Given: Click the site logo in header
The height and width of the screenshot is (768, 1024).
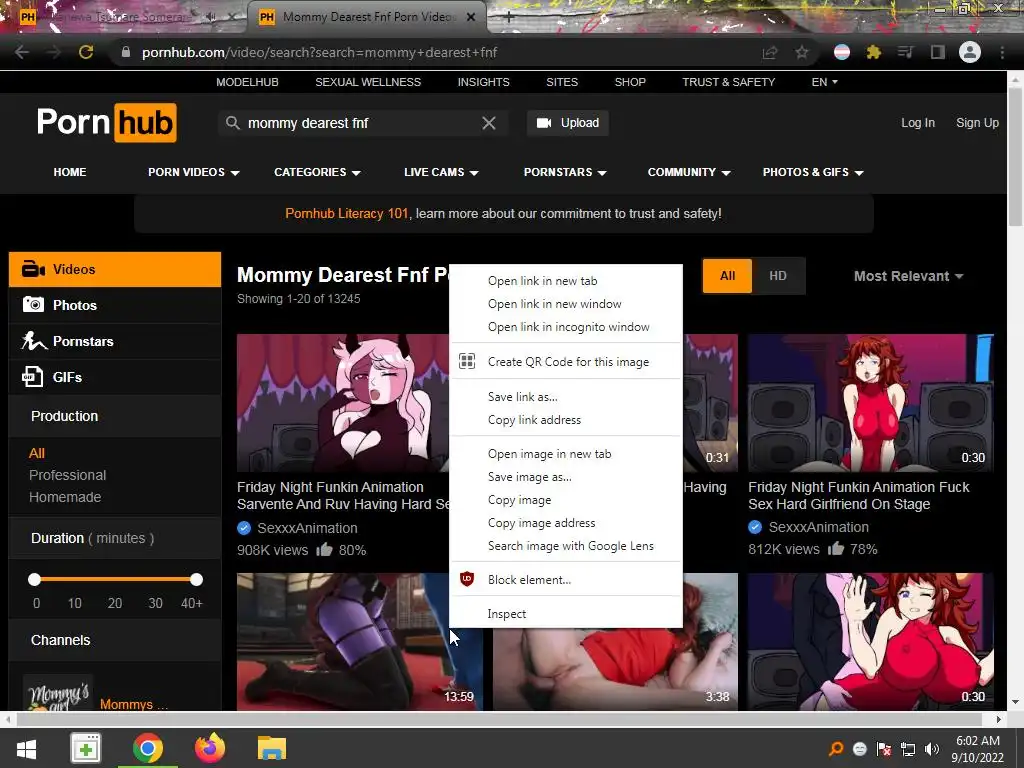Looking at the screenshot, I should coord(106,123).
